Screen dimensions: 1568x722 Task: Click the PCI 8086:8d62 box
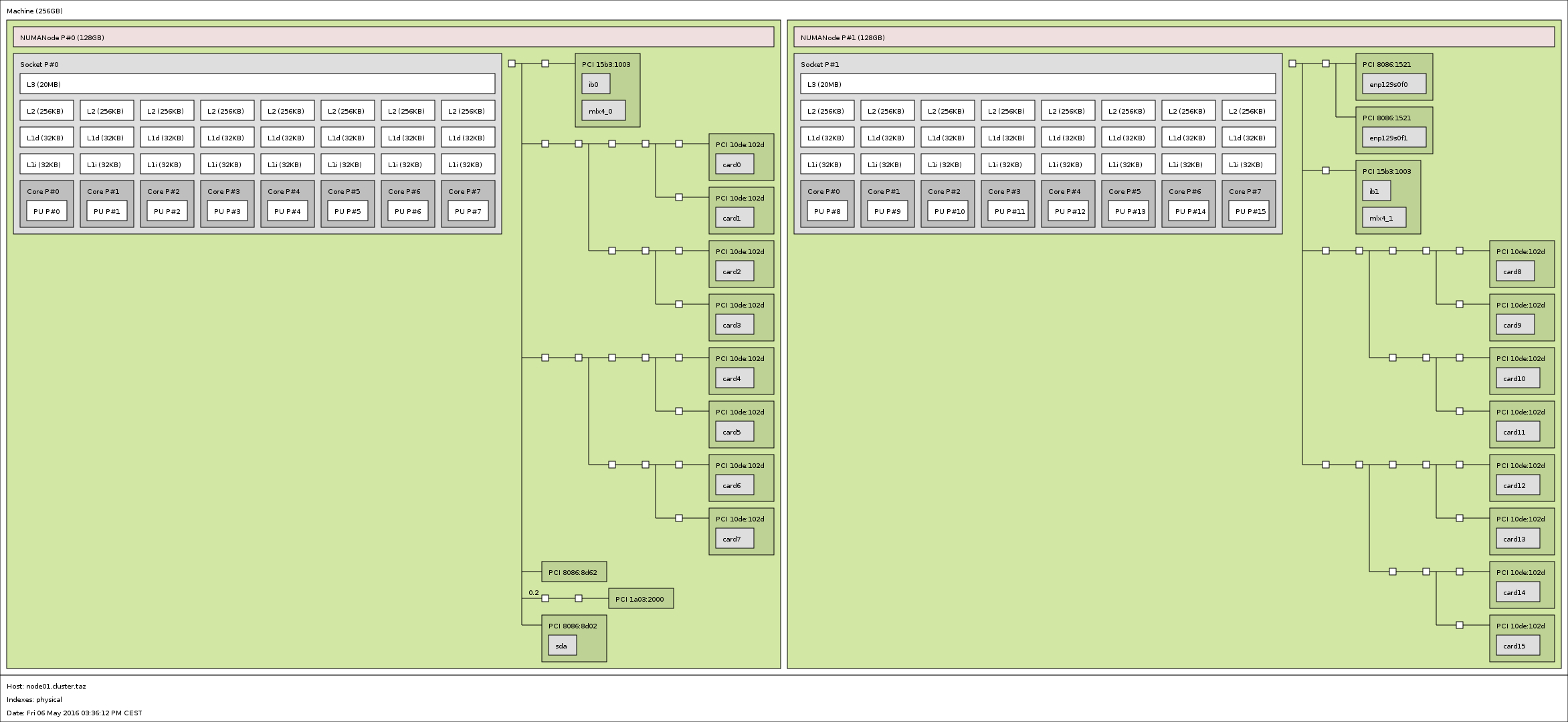click(574, 572)
